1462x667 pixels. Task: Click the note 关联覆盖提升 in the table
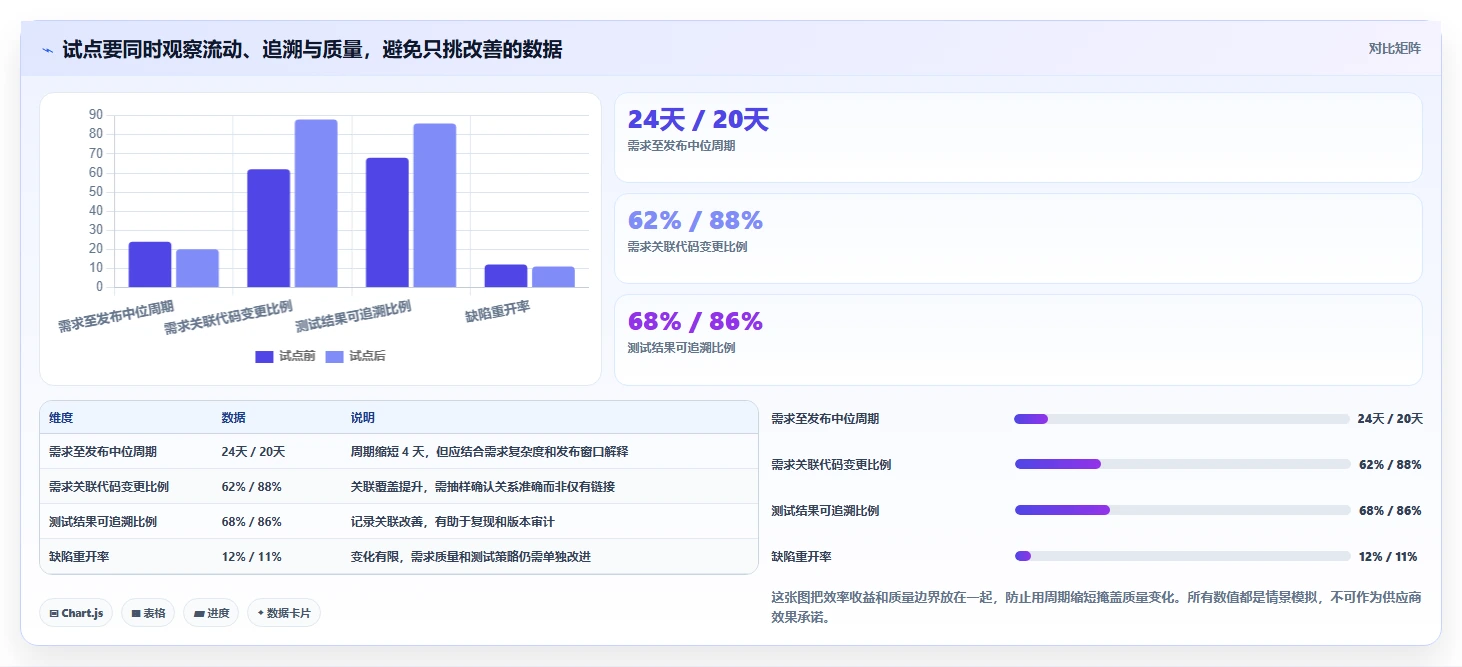[386, 487]
